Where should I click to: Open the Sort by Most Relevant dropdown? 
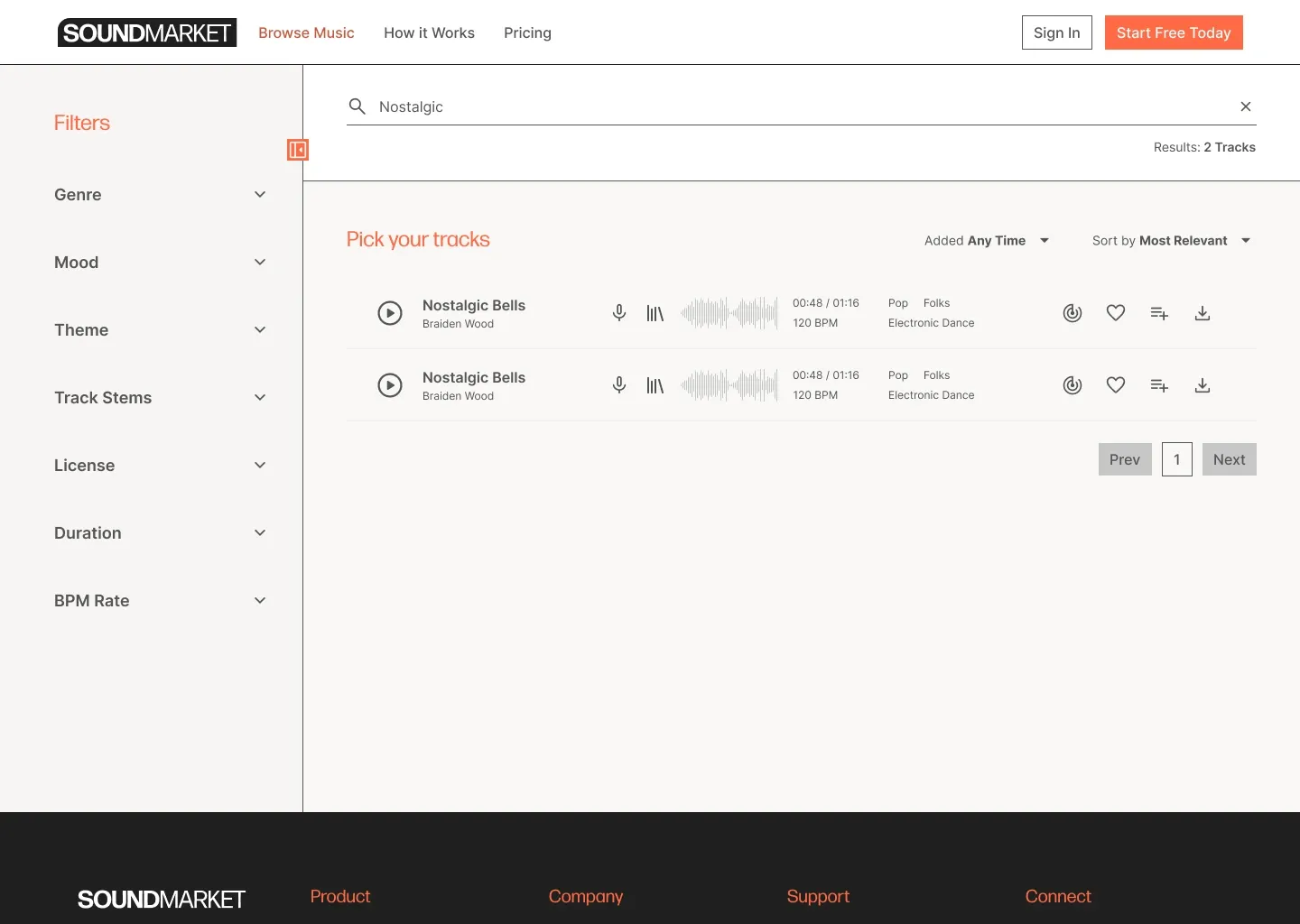pyautogui.click(x=1172, y=241)
